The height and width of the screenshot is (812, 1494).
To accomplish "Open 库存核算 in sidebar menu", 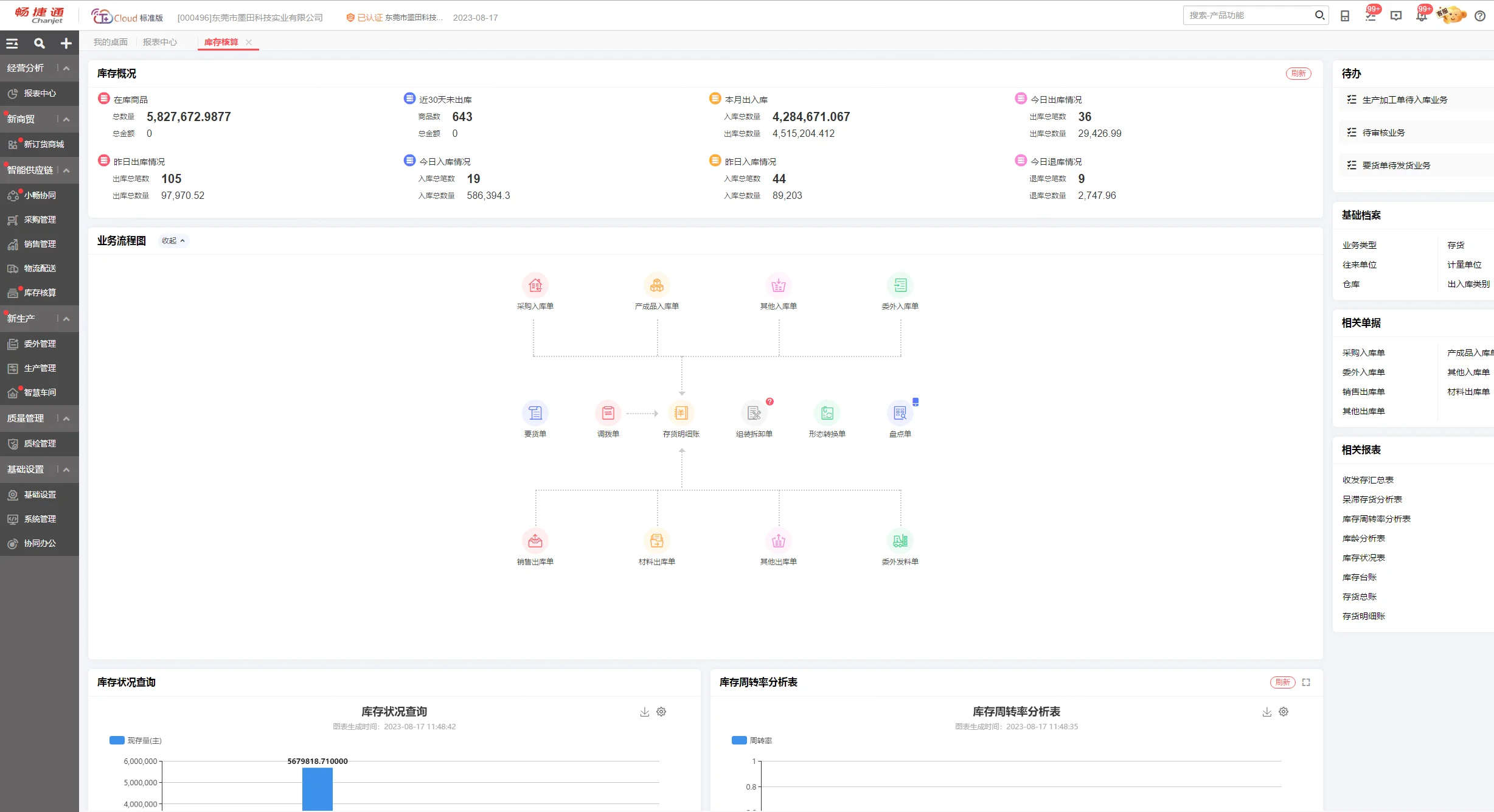I will tap(40, 293).
